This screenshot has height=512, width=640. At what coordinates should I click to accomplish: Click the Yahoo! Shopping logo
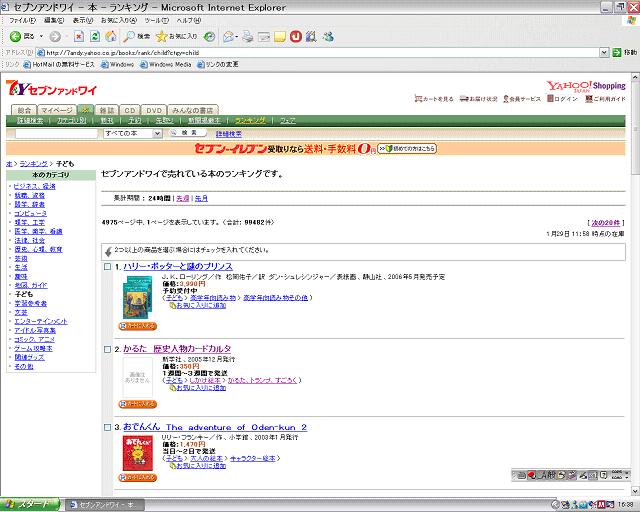[x=586, y=86]
